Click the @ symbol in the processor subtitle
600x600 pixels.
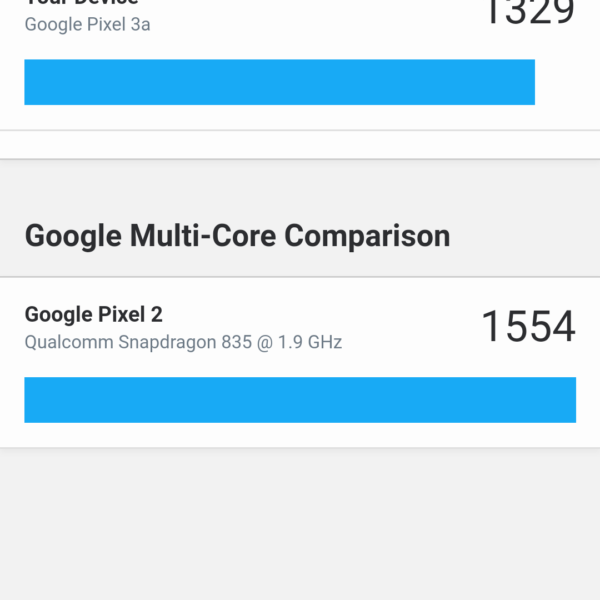[262, 342]
